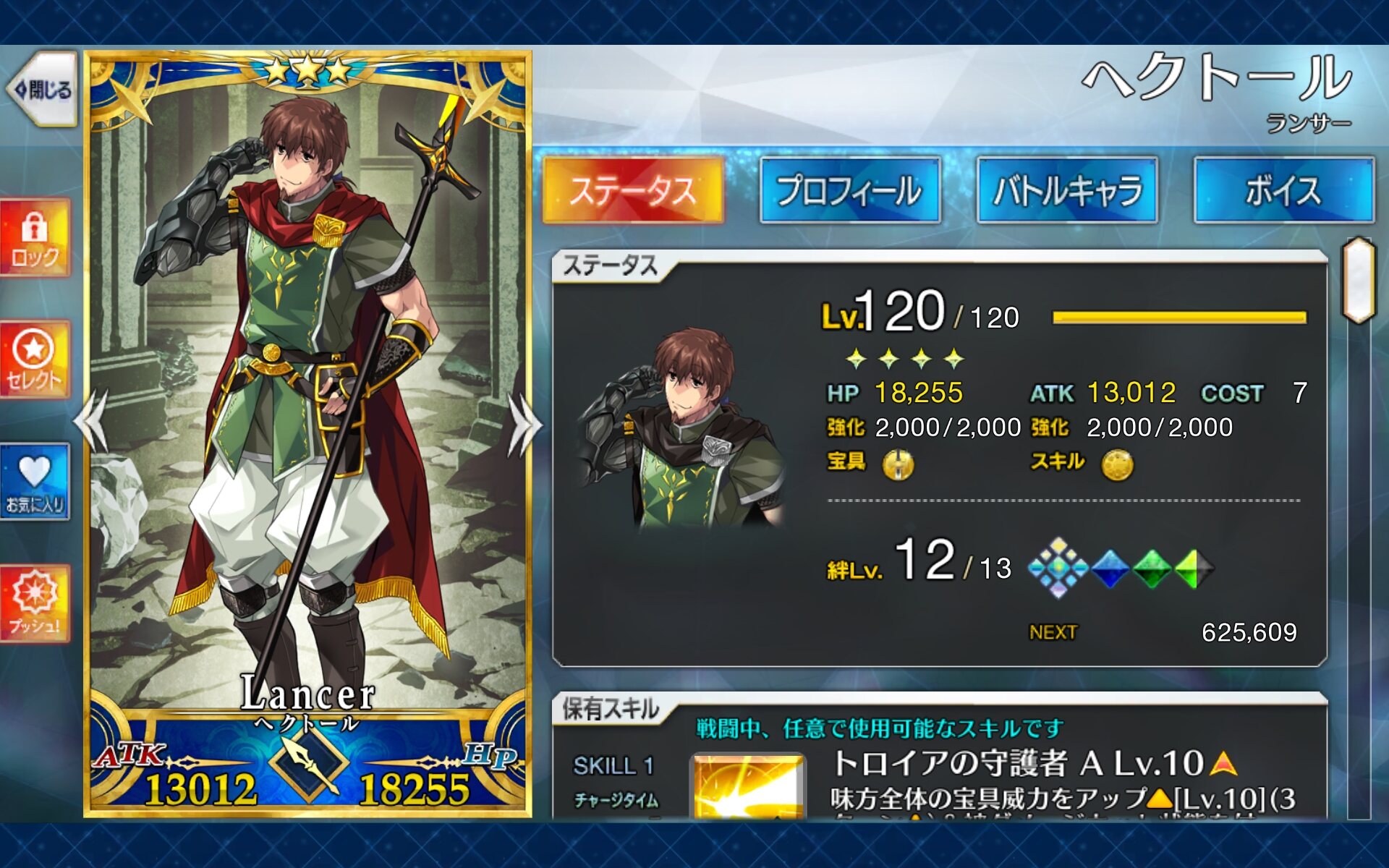
Task: Open the バトルキャラ tab
Action: click(1067, 190)
